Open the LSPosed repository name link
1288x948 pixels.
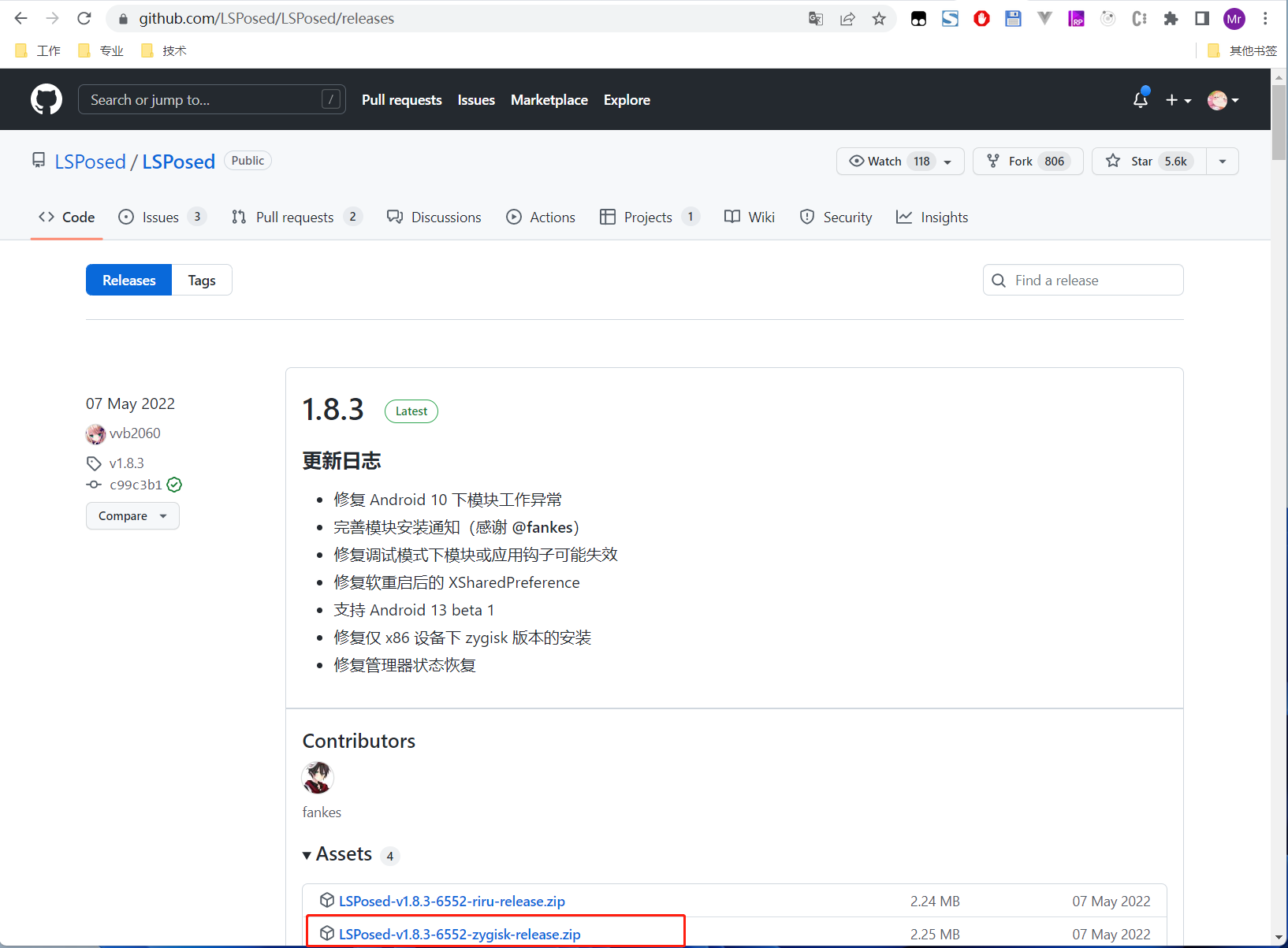tap(178, 162)
